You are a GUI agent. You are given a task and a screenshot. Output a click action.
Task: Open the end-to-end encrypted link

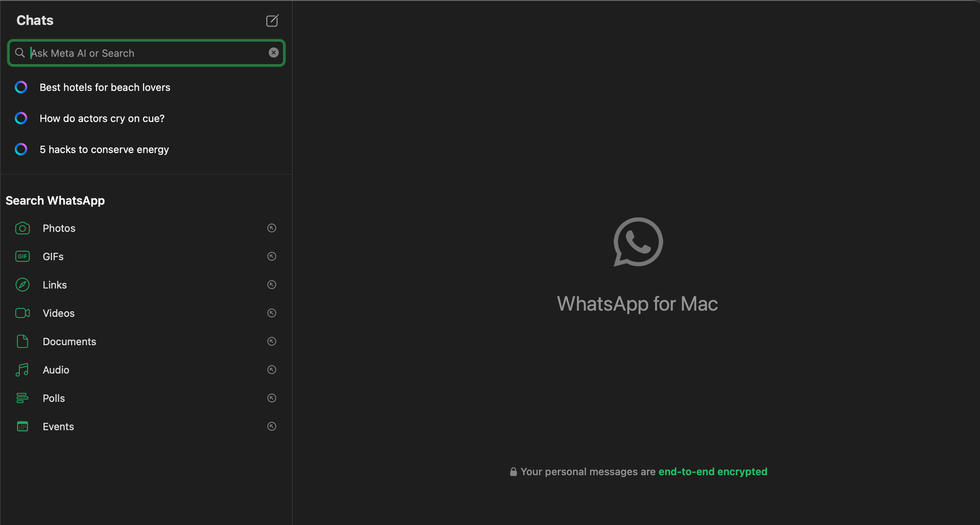pos(712,472)
